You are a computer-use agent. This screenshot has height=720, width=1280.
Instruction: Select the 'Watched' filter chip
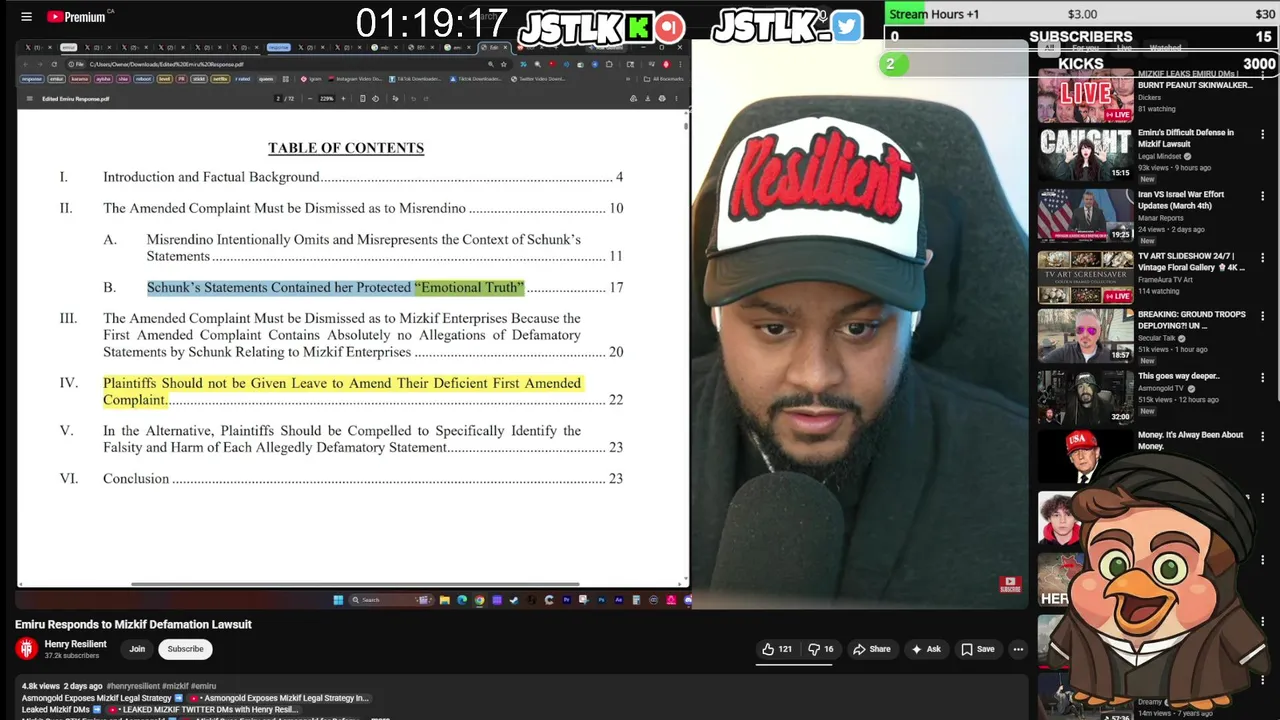click(1165, 48)
